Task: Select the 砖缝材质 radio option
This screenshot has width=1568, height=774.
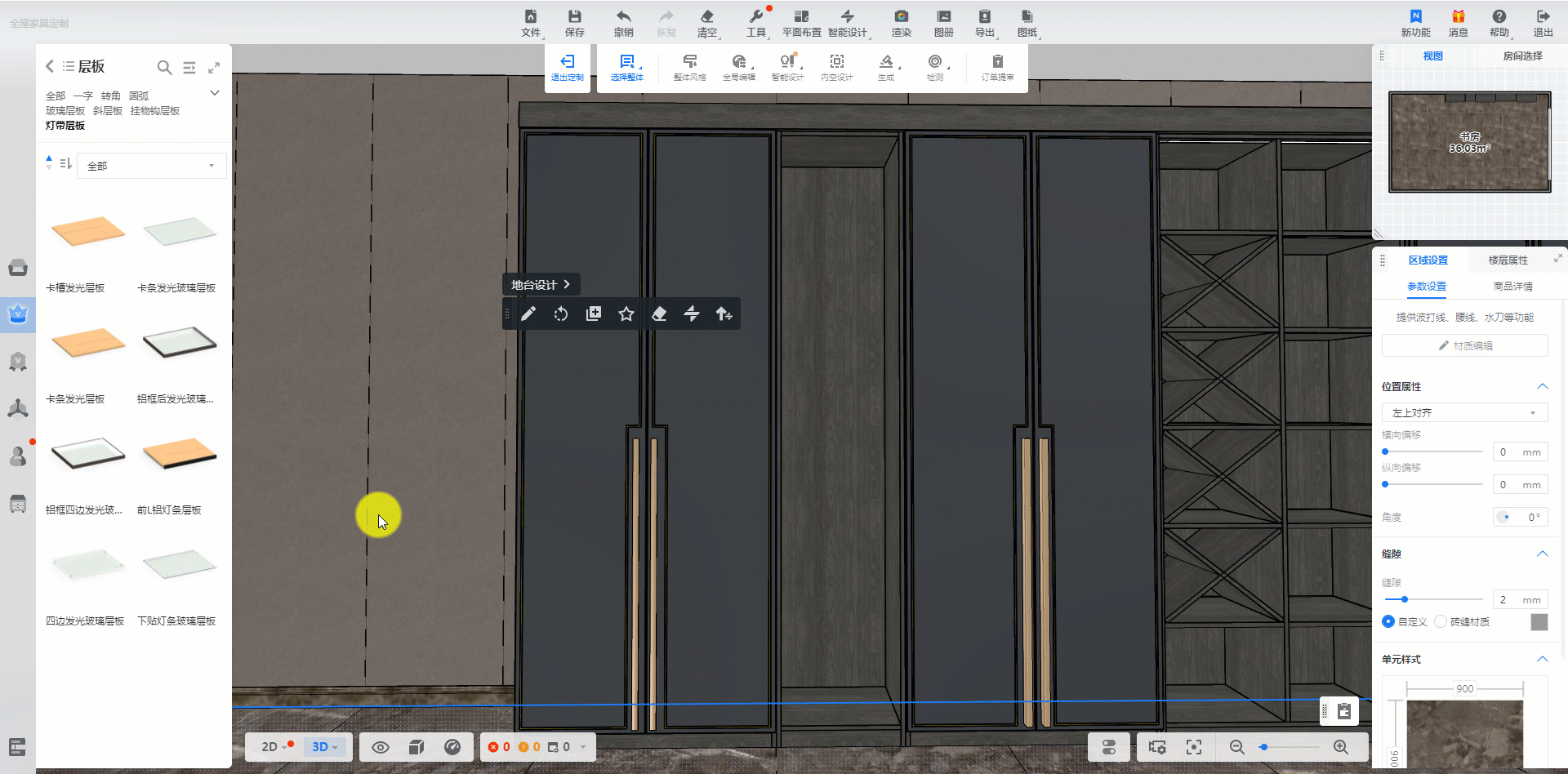Action: [1441, 621]
